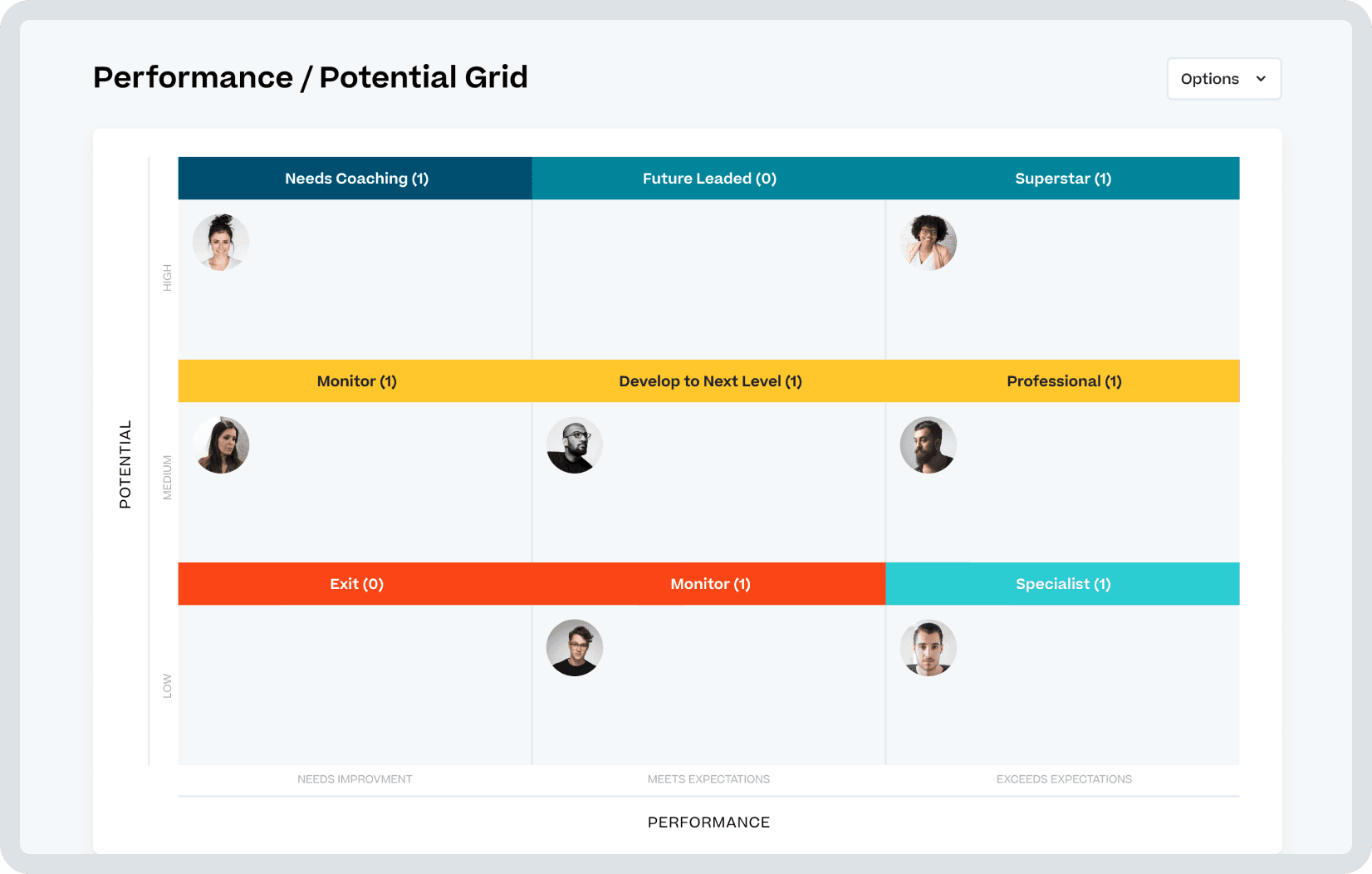Open the employee avatar in Superstar cell

928,242
